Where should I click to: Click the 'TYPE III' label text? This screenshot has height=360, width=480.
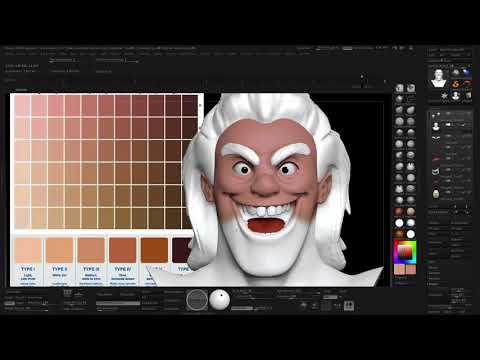point(91,269)
